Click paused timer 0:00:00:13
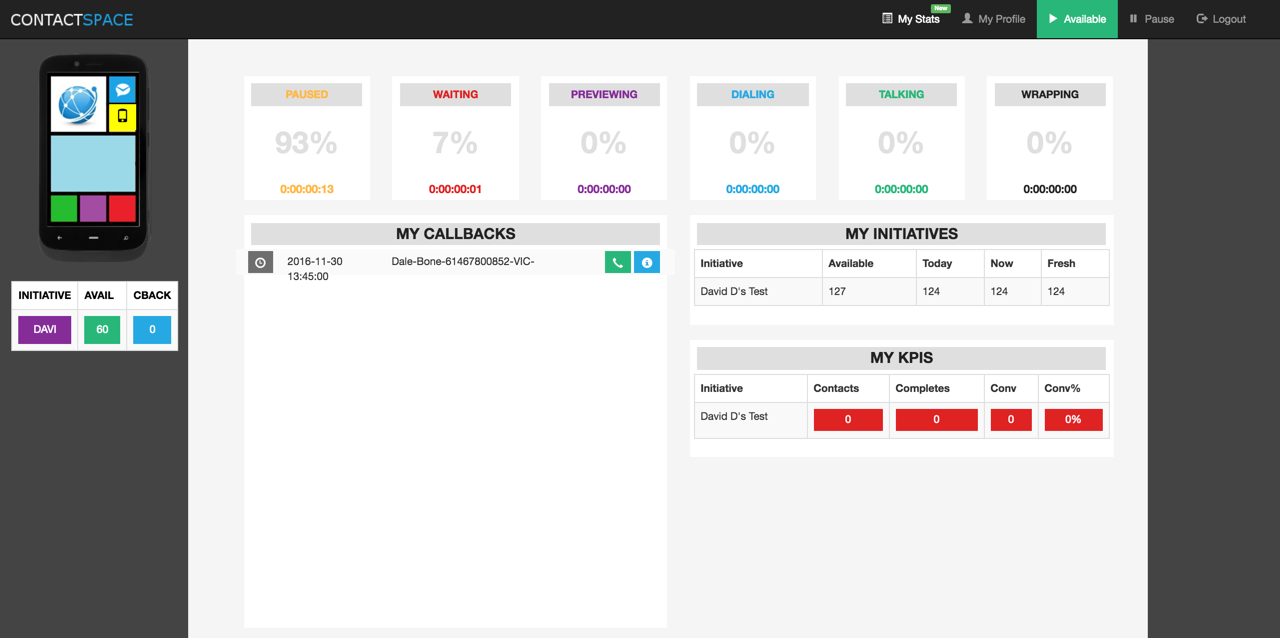 [307, 189]
